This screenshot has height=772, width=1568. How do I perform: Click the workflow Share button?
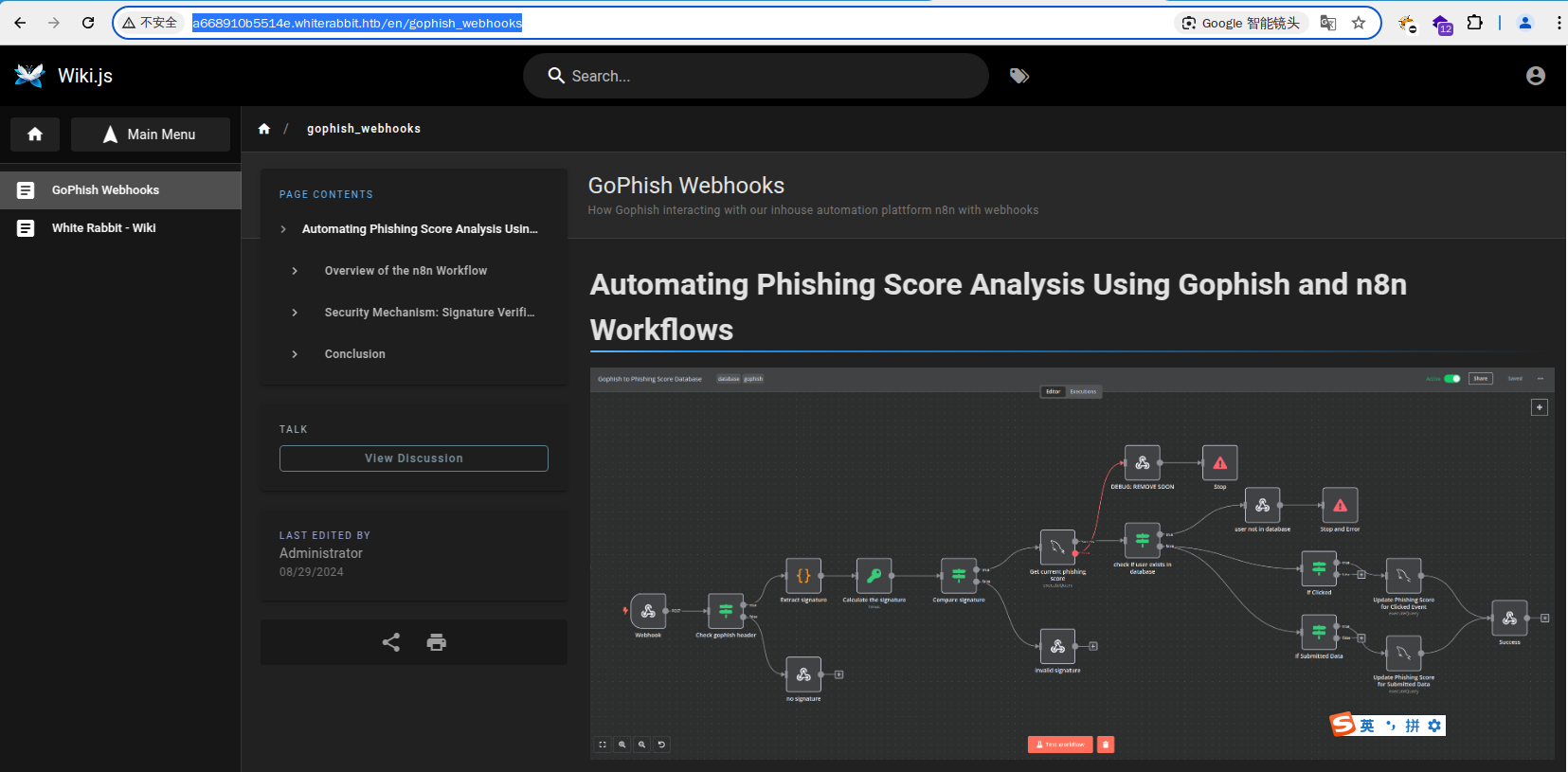click(1481, 379)
